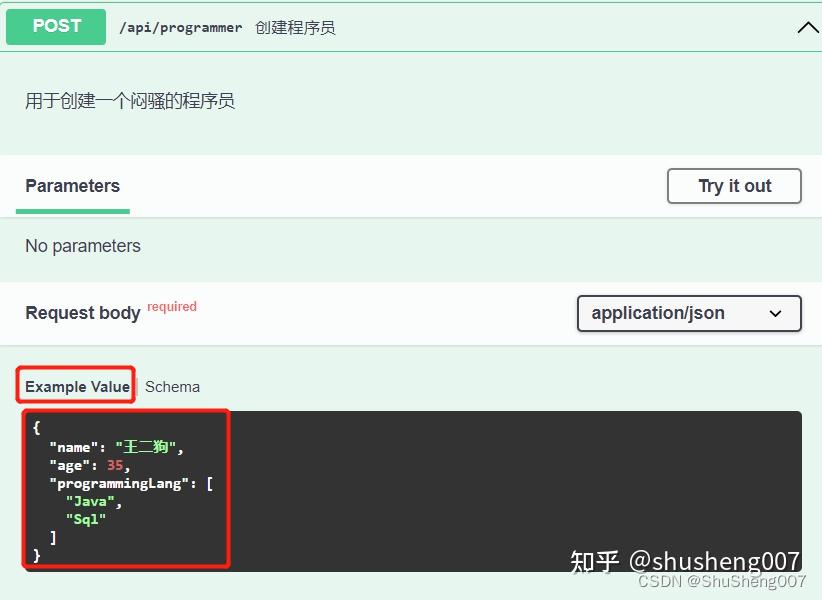Click the Sql string in the example body
The width and height of the screenshot is (822, 600).
84,519
